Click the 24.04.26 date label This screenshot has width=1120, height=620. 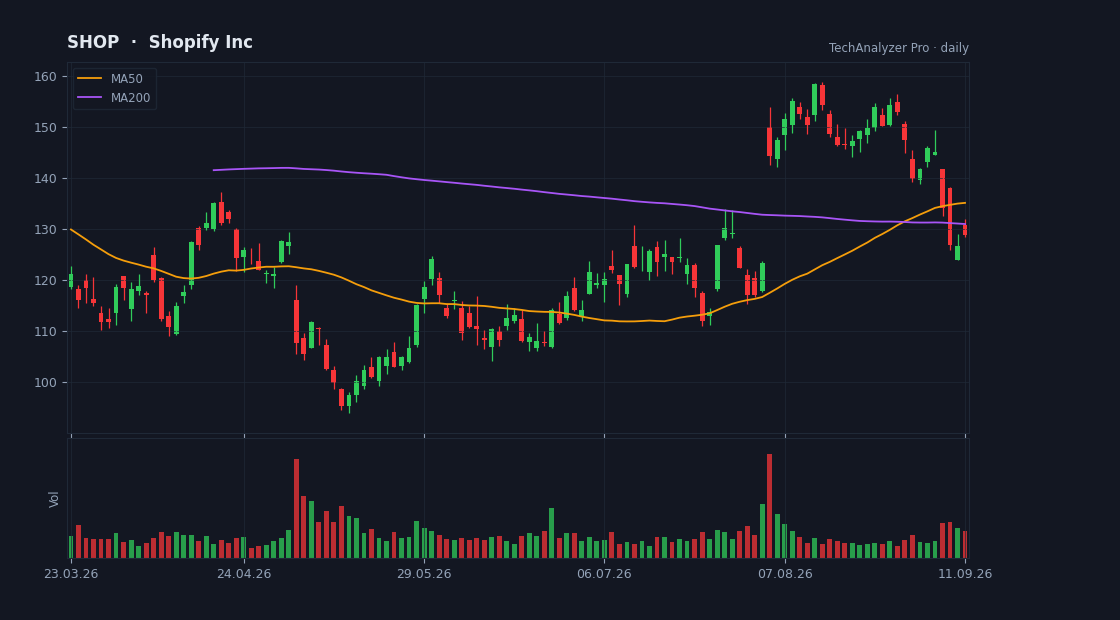(x=244, y=574)
